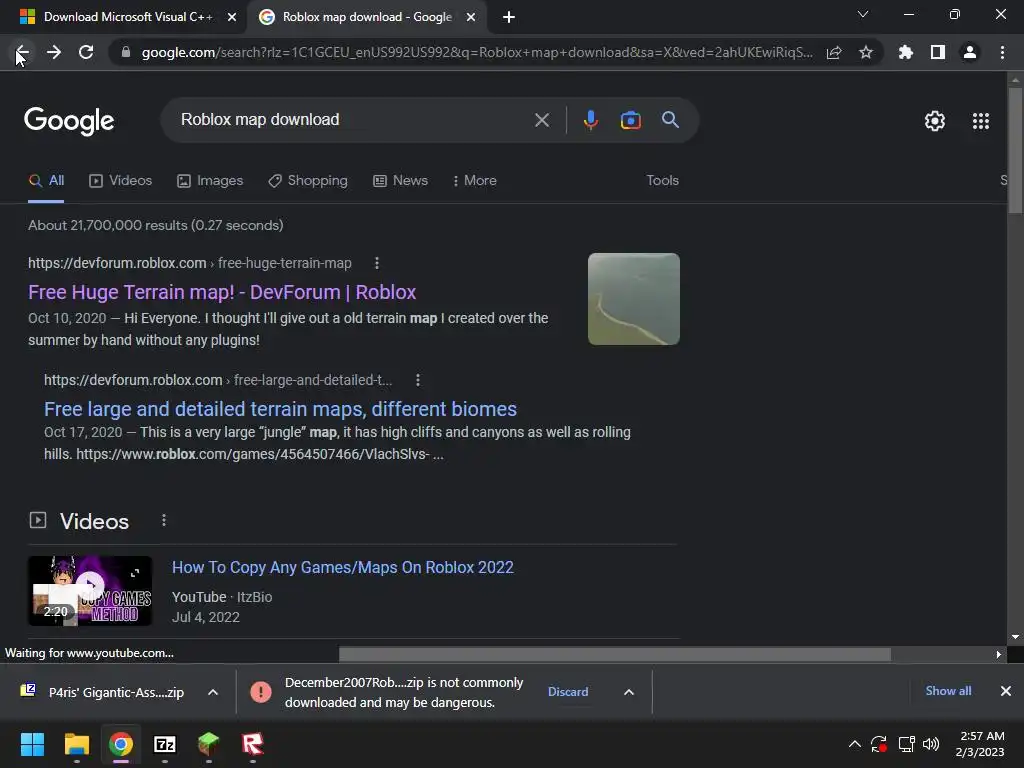Show hidden system tray icons

click(x=854, y=744)
